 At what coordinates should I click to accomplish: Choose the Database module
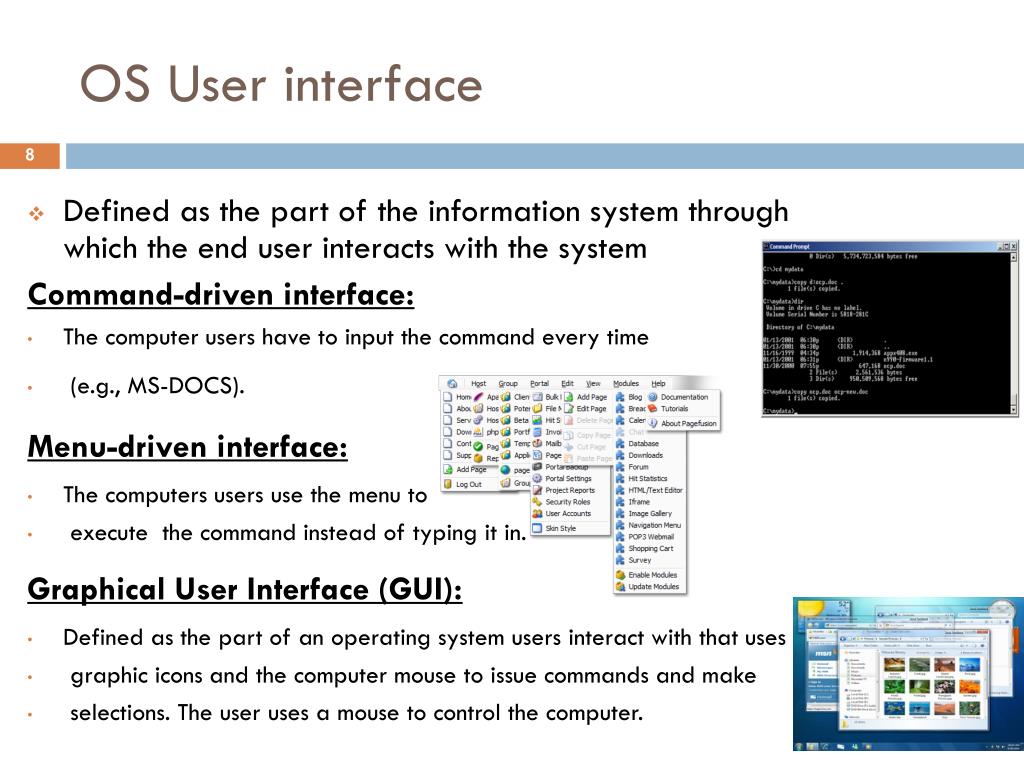[643, 443]
